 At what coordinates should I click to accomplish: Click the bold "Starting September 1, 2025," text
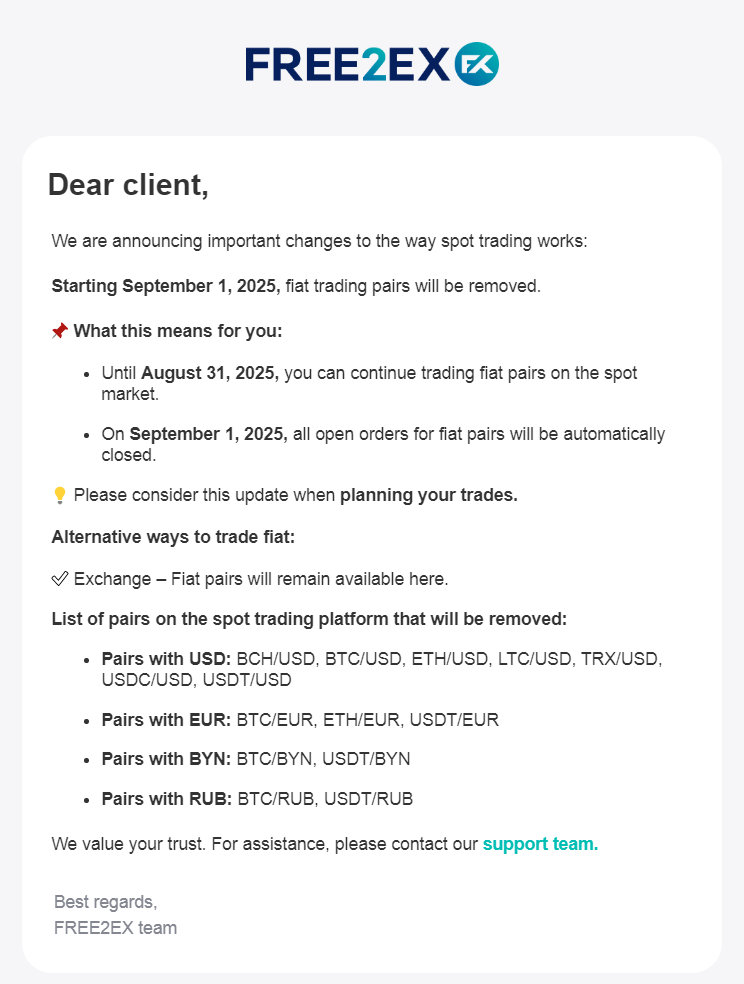pyautogui.click(x=166, y=286)
